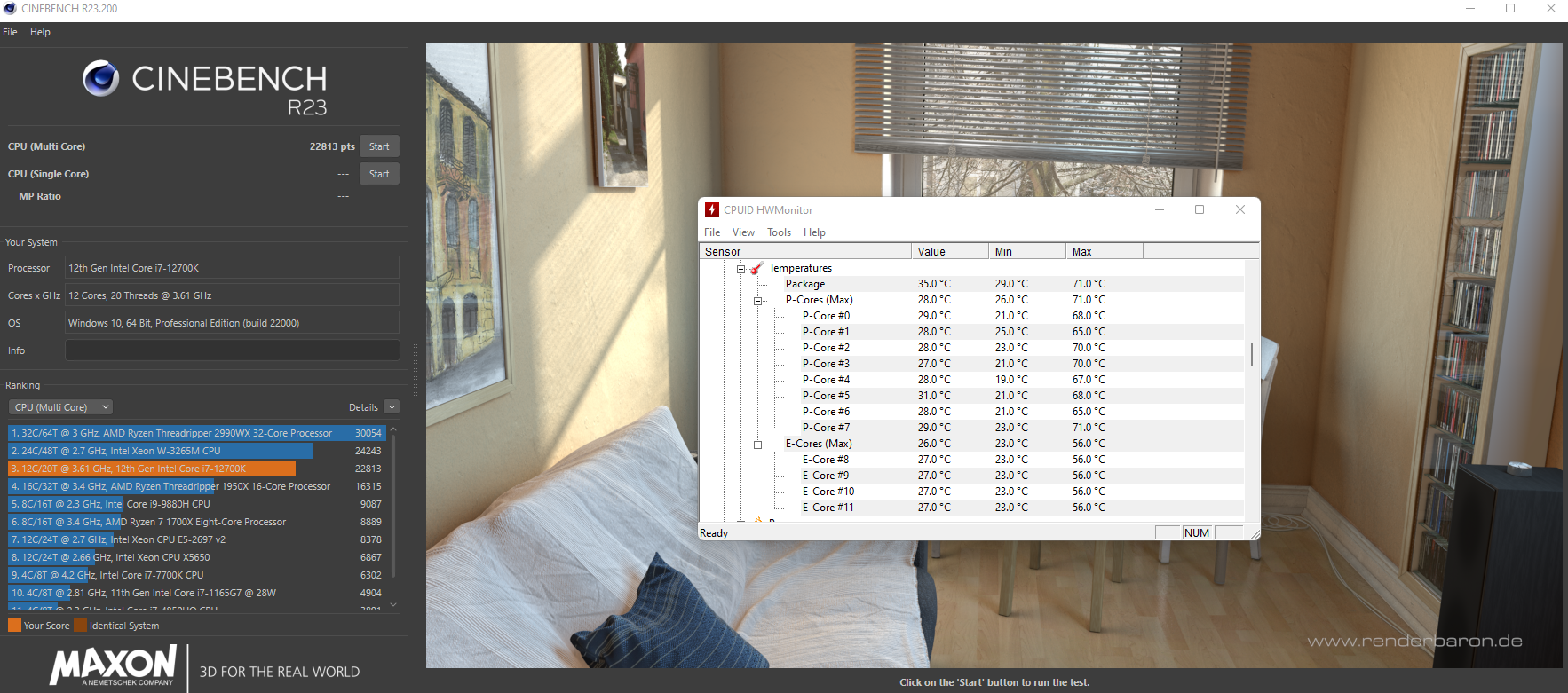Select ranking entry Threadripper 2990WX
Image resolution: width=1568 pixels, height=693 pixels.
tap(196, 433)
